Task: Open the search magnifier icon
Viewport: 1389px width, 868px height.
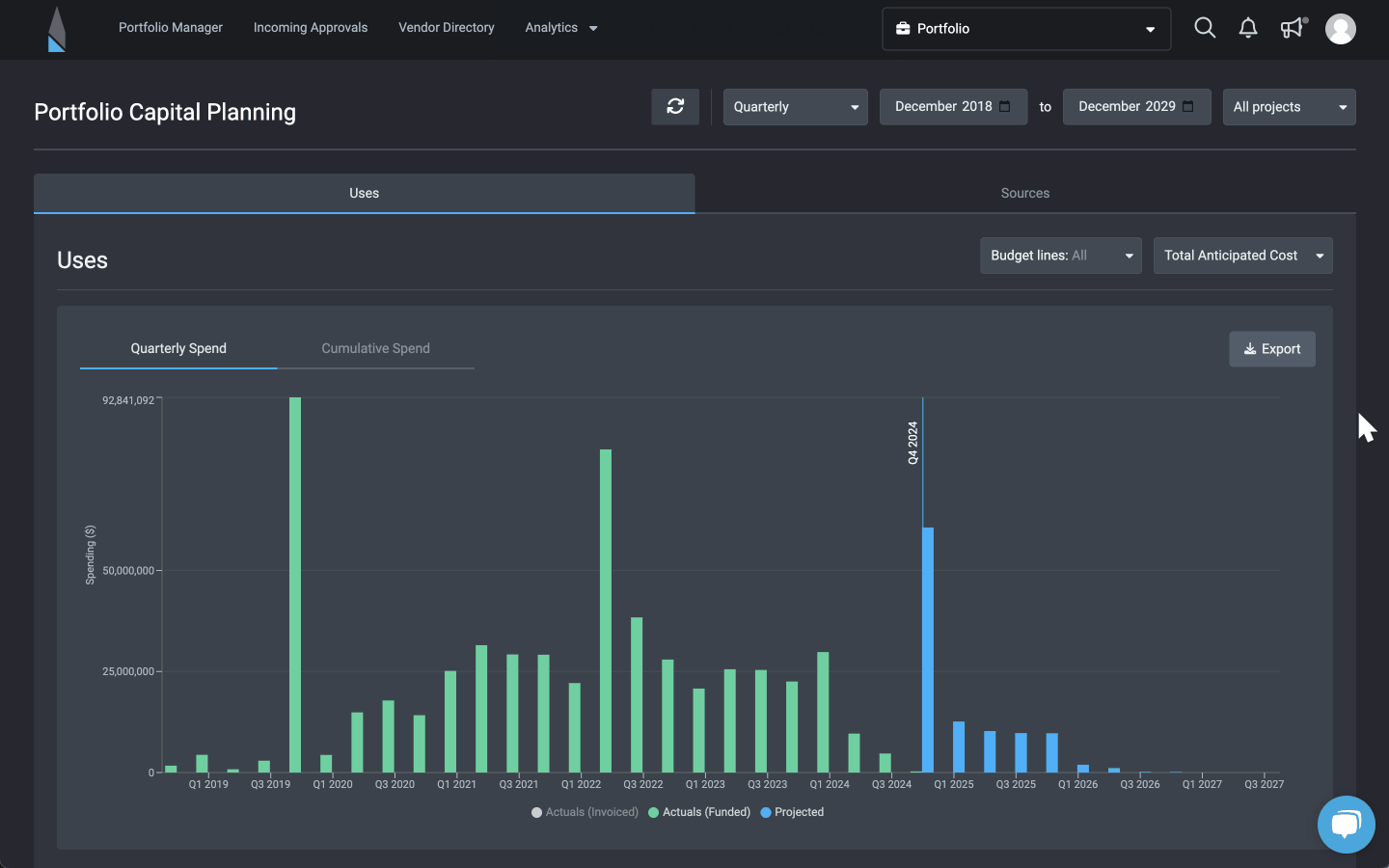Action: click(x=1205, y=28)
